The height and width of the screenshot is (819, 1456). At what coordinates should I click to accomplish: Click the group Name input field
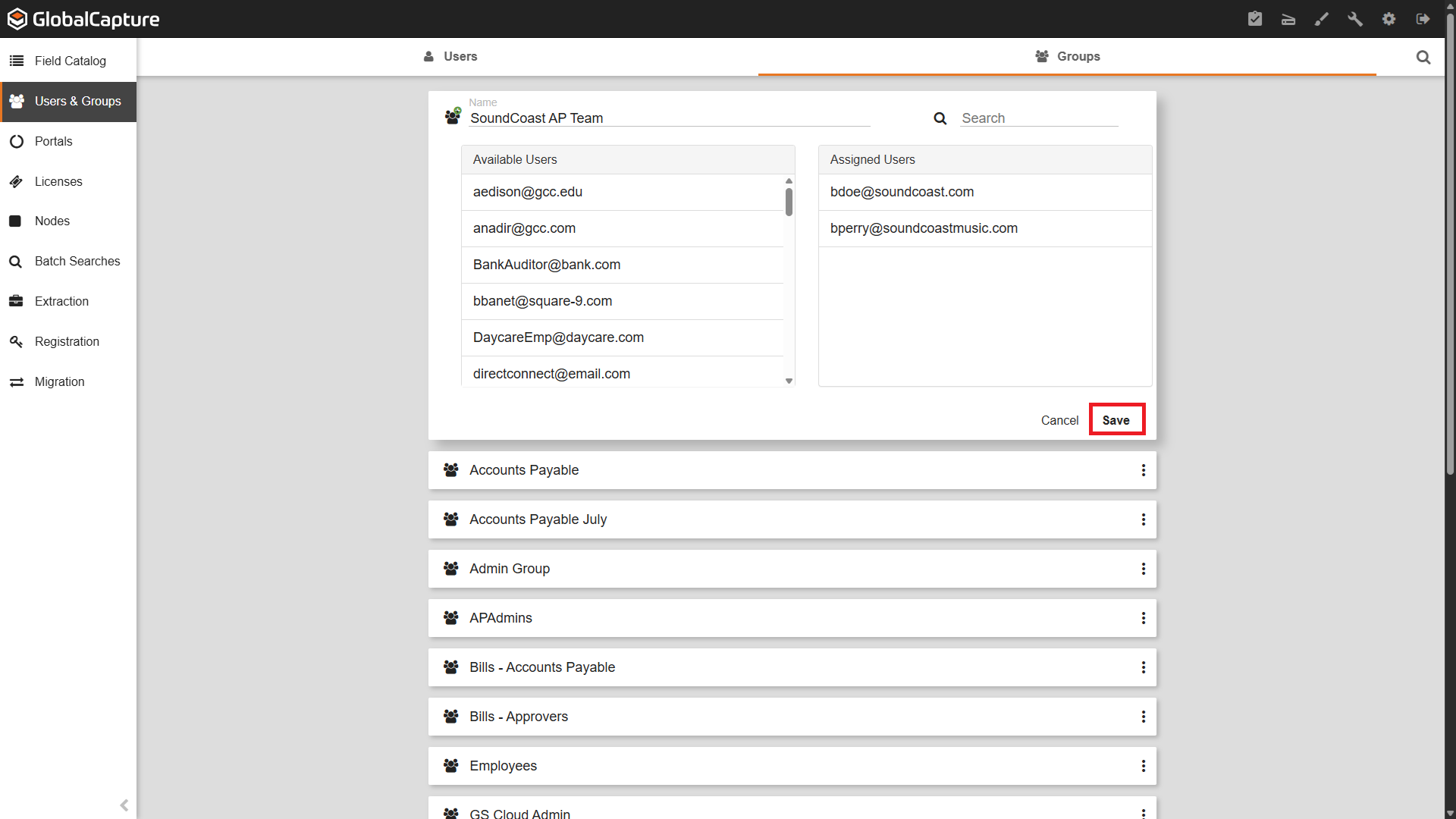click(x=669, y=118)
